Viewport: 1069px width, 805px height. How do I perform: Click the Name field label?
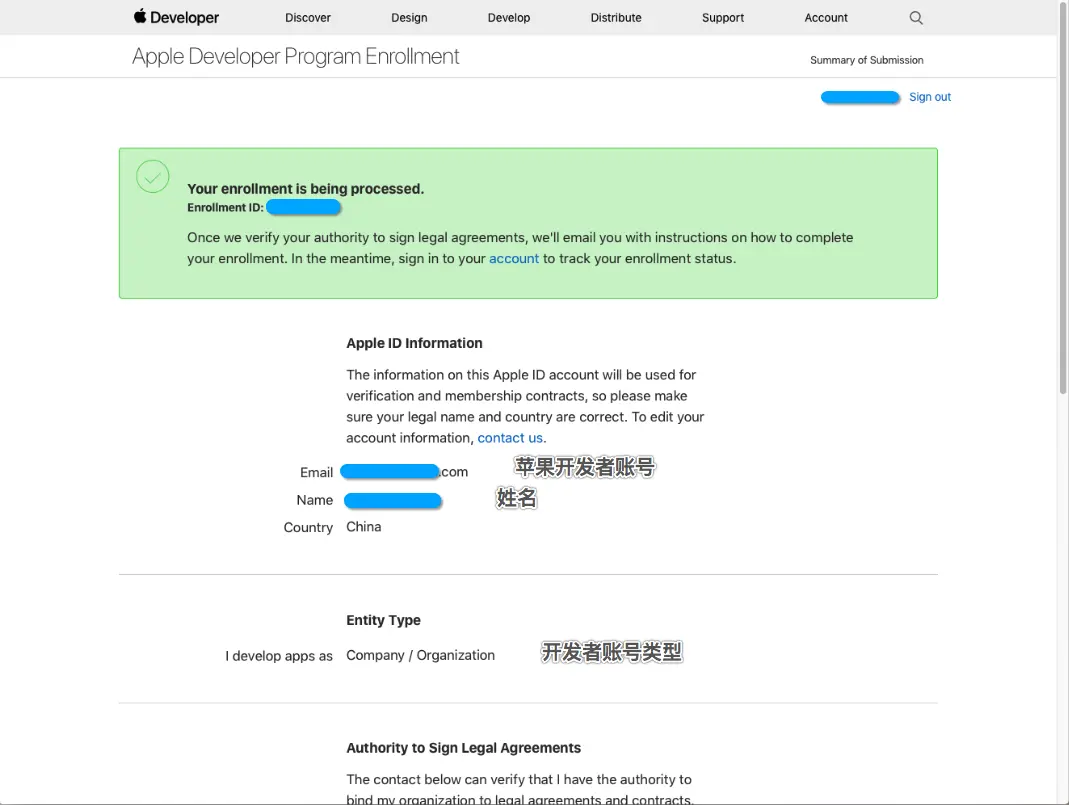tap(314, 500)
